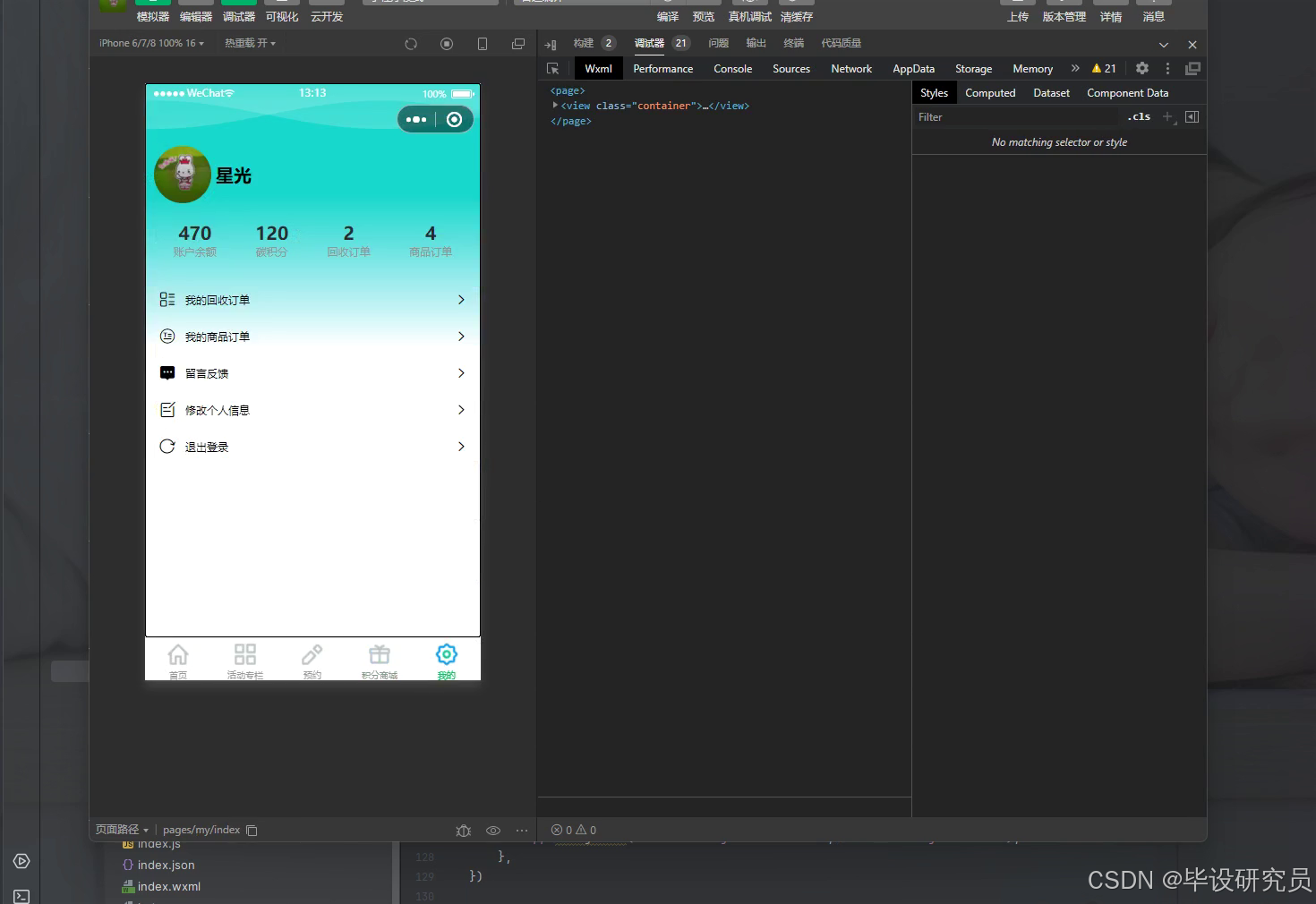The image size is (1316, 904).
Task: Open terminal icon in left sidebar
Action: pyautogui.click(x=22, y=895)
